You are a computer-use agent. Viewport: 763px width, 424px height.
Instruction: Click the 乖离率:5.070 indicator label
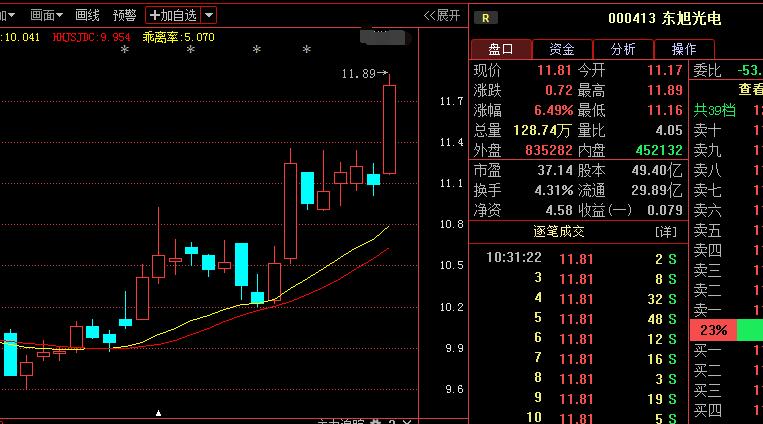pos(179,37)
